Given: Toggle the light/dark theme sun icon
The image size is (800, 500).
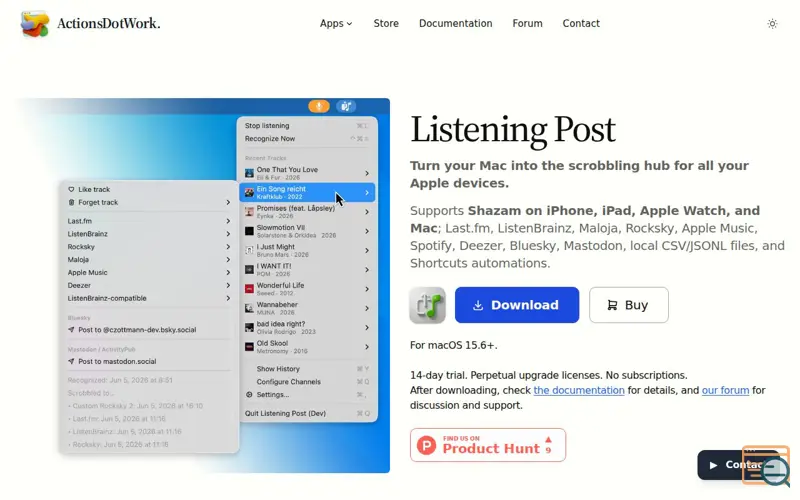Looking at the screenshot, I should [x=772, y=23].
